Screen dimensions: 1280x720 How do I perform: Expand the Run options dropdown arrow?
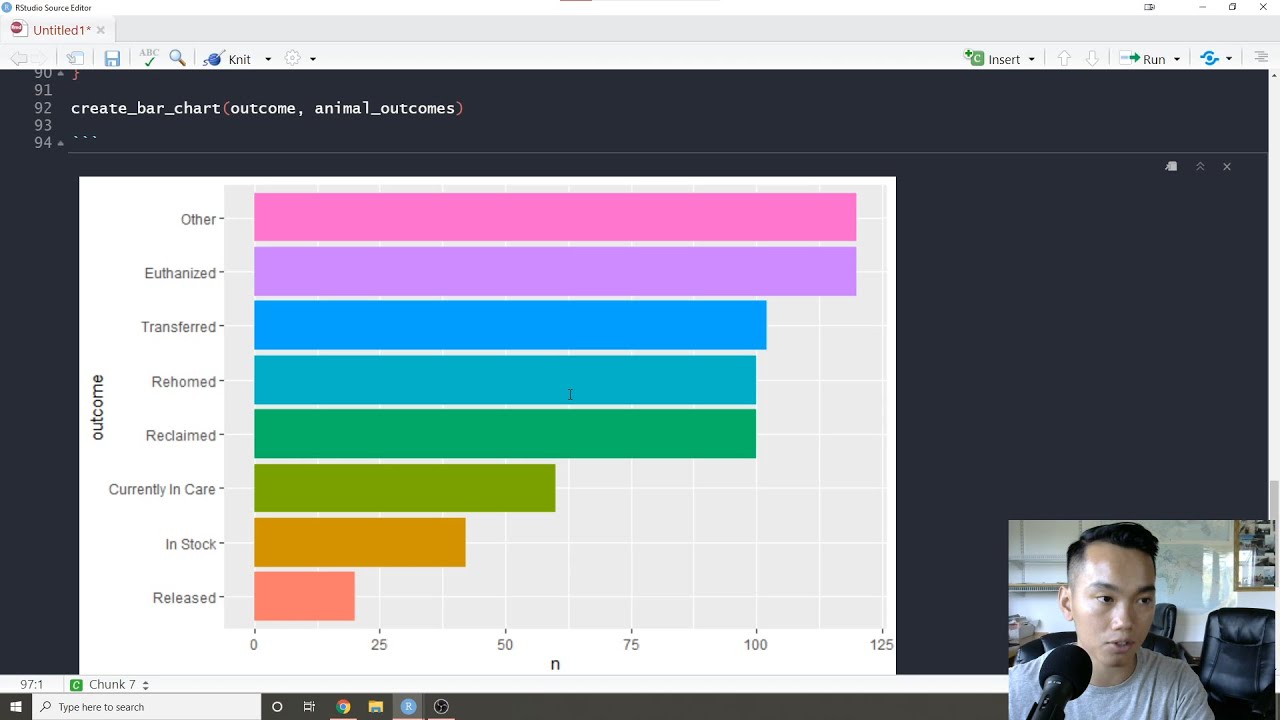pyautogui.click(x=1177, y=59)
